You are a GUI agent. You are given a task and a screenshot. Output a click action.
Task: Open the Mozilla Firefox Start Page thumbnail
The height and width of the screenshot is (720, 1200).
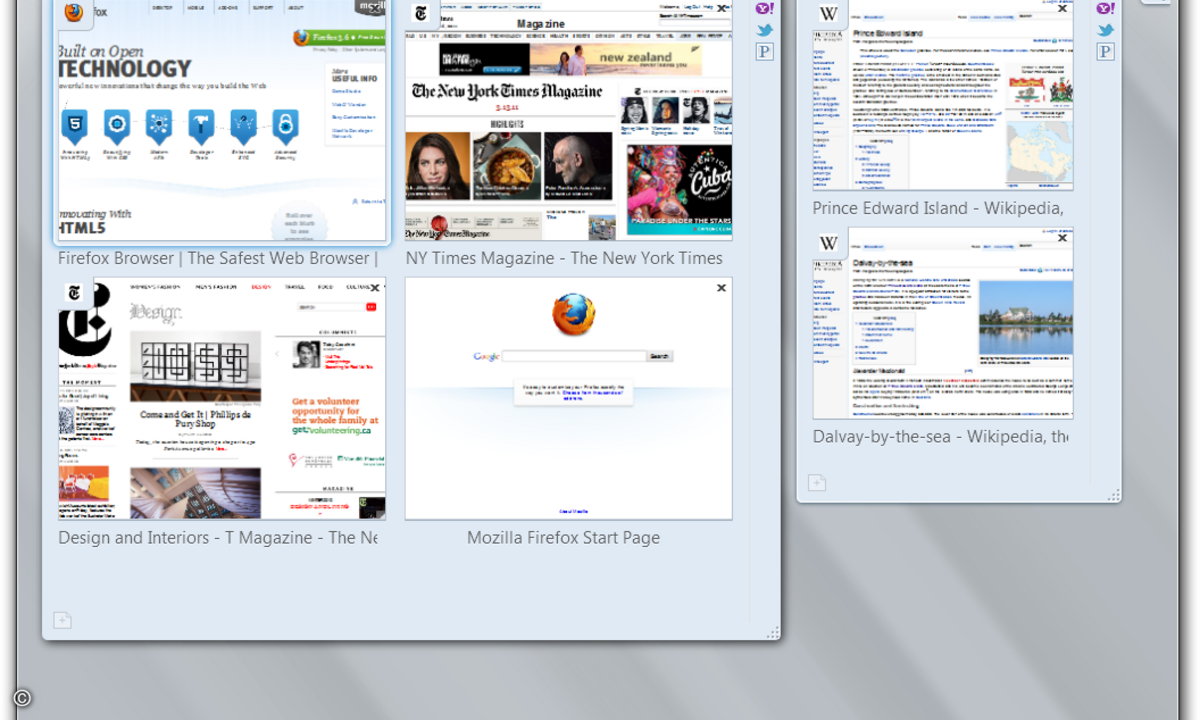568,399
